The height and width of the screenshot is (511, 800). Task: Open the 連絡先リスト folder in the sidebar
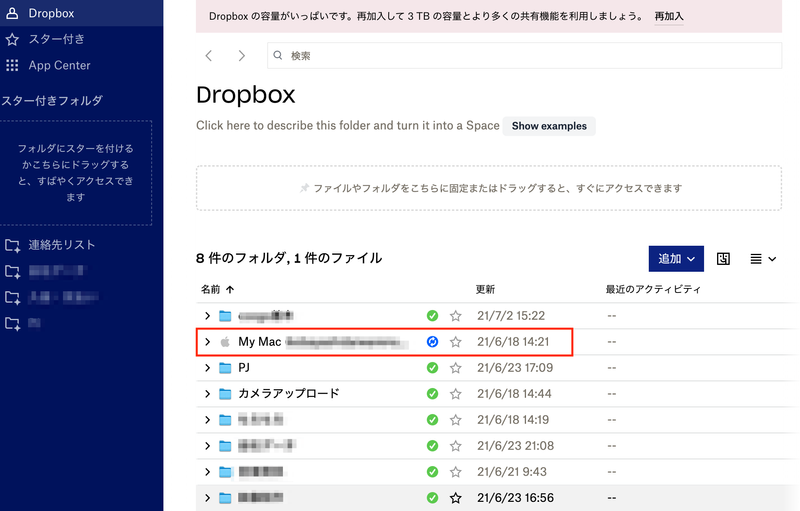pos(62,245)
